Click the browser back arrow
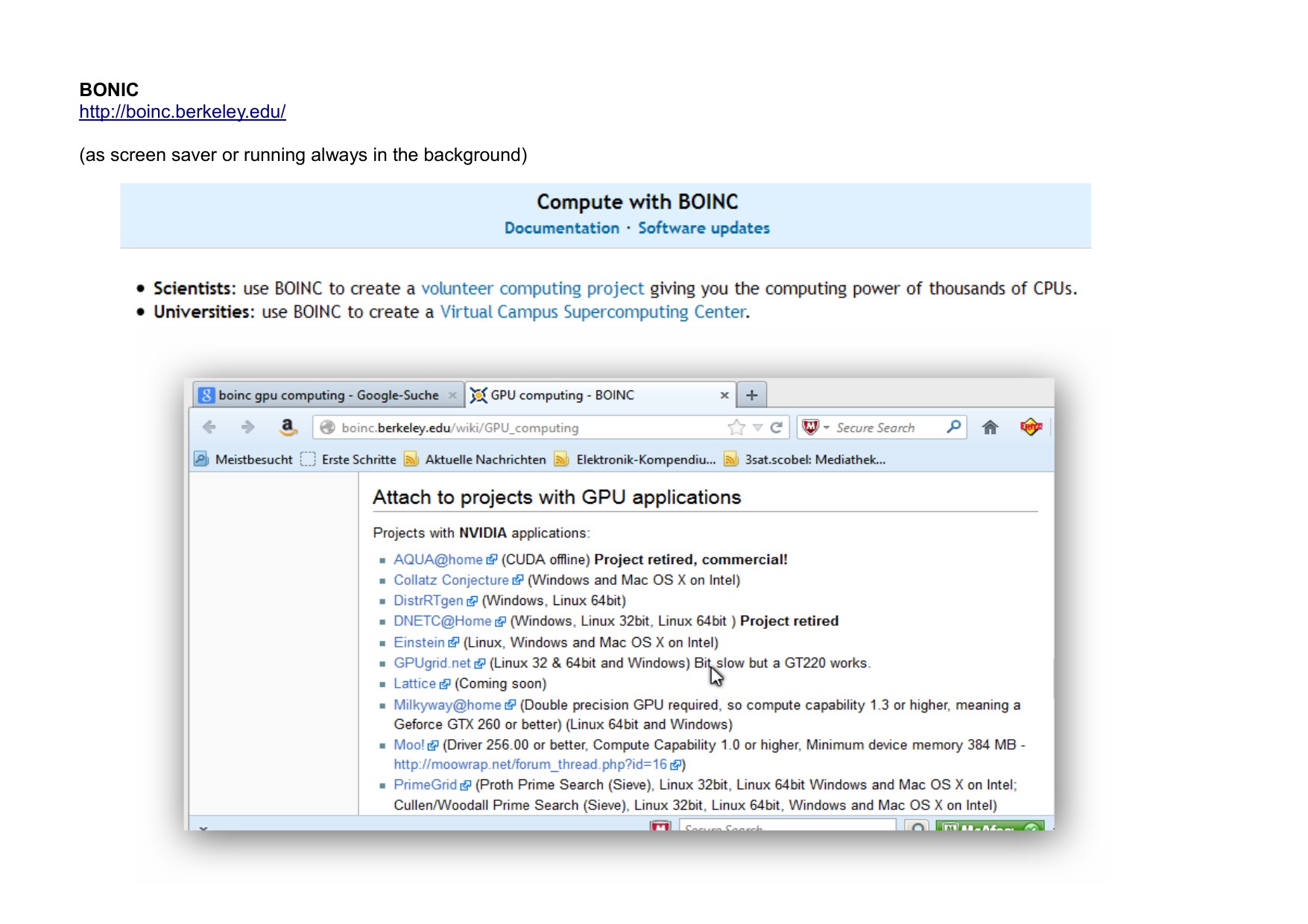Viewport: 1308px width, 924px height. (x=209, y=427)
